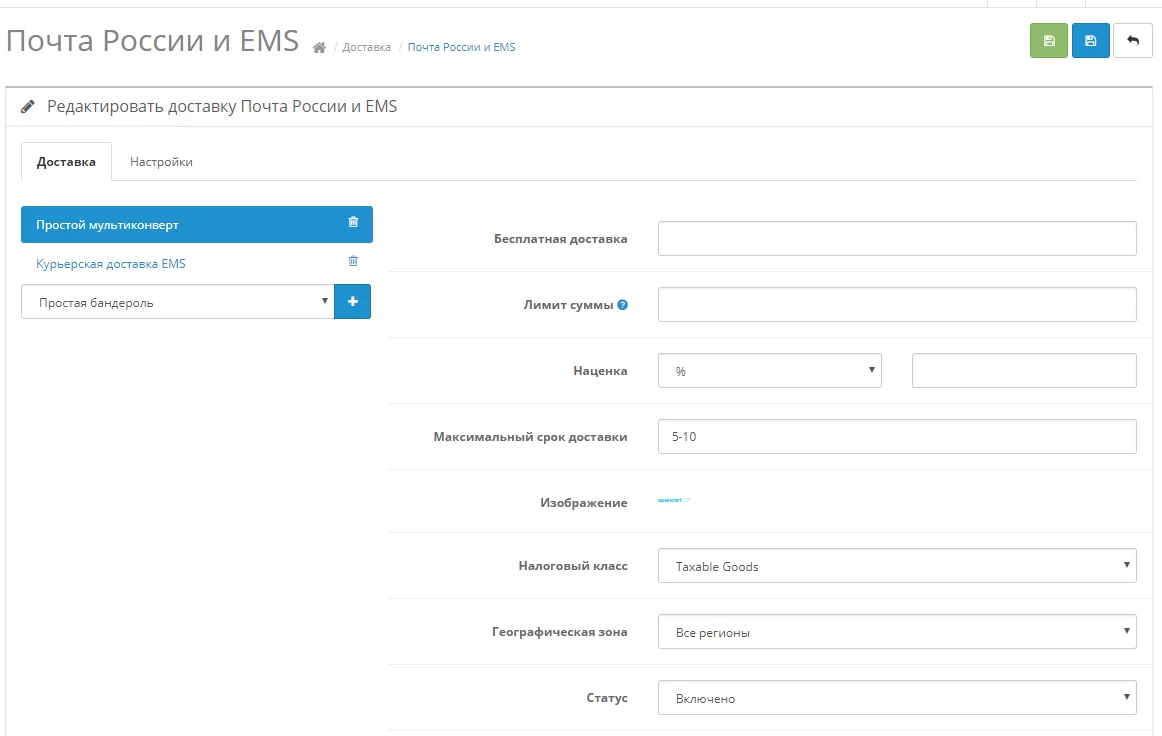
Task: Click the Максимальный срок доставки label
Action: 531,437
